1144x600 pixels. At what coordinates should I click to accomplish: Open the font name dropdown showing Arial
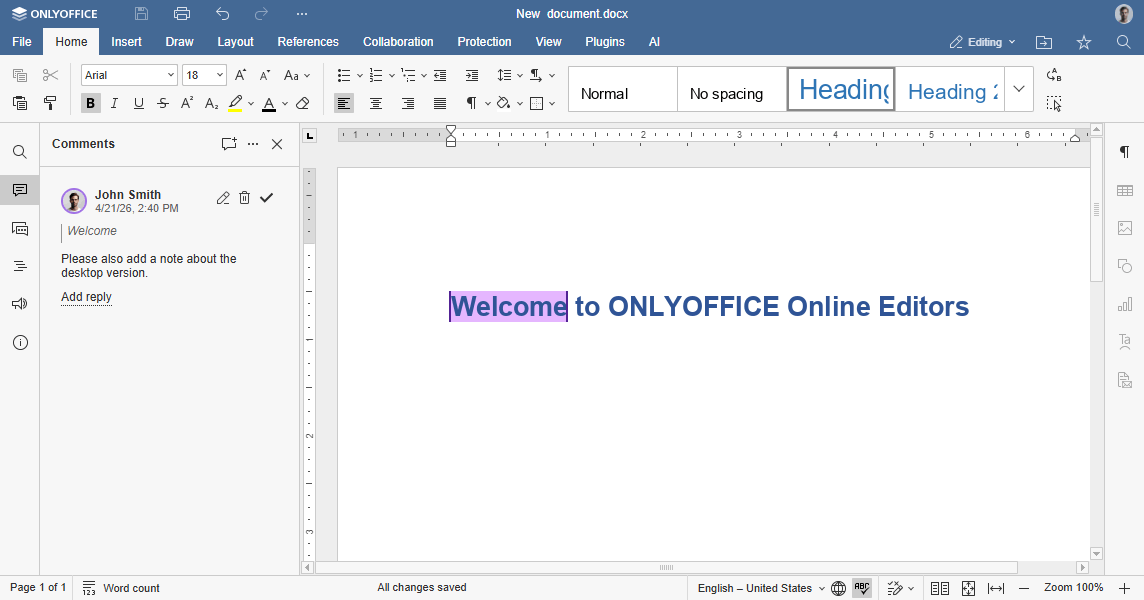click(129, 75)
